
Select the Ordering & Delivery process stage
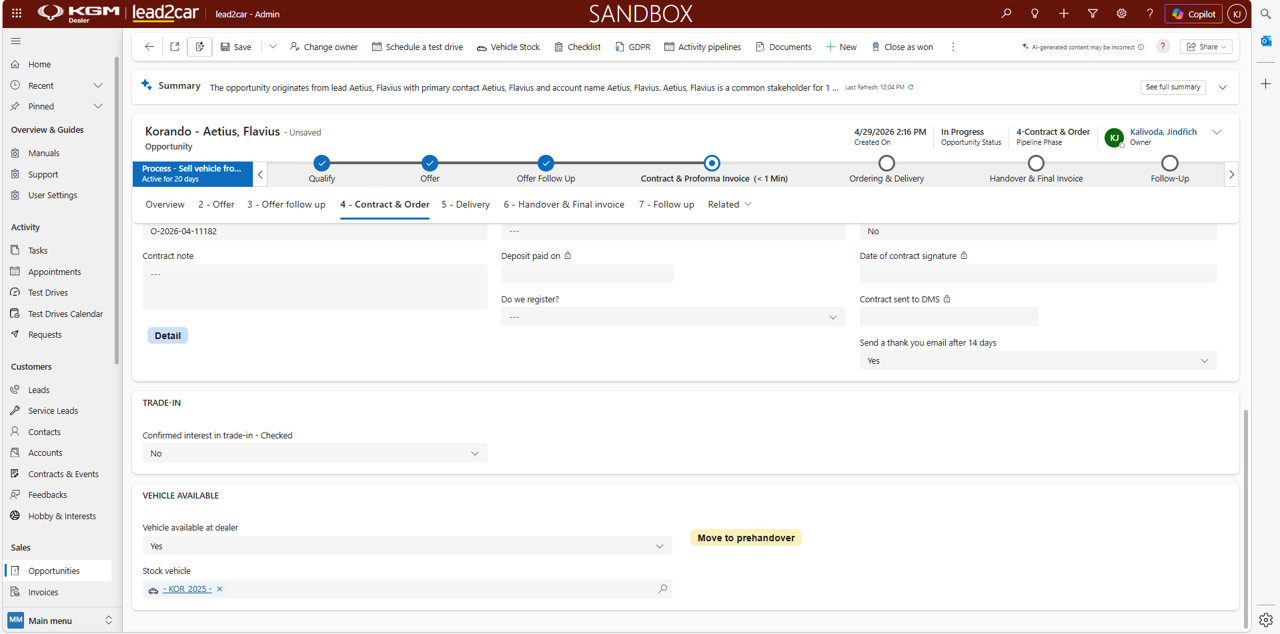coord(887,163)
